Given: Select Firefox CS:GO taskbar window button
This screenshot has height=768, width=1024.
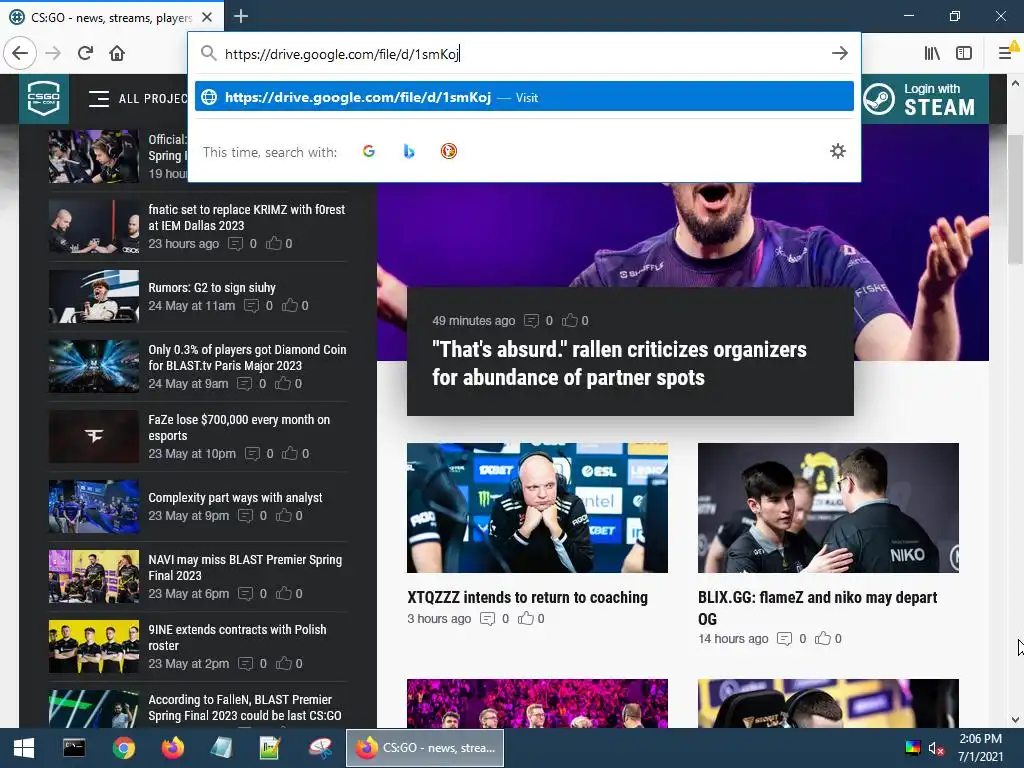Looking at the screenshot, I should point(424,748).
